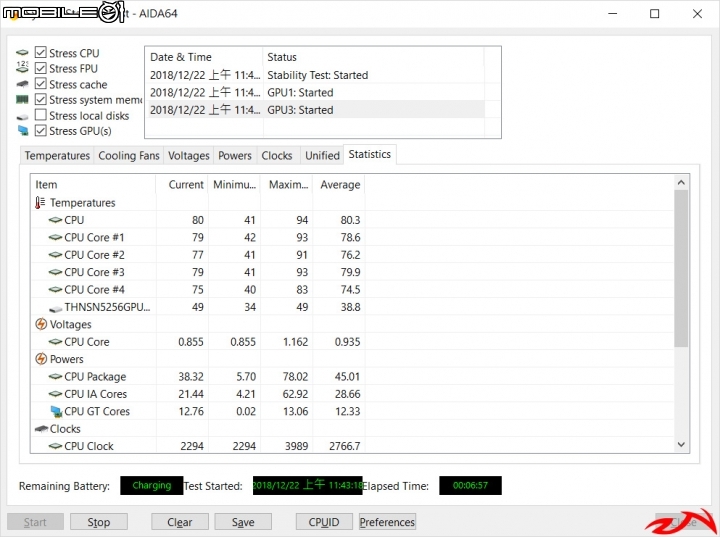Click the Average column header
720x537 pixels.
pyautogui.click(x=338, y=185)
